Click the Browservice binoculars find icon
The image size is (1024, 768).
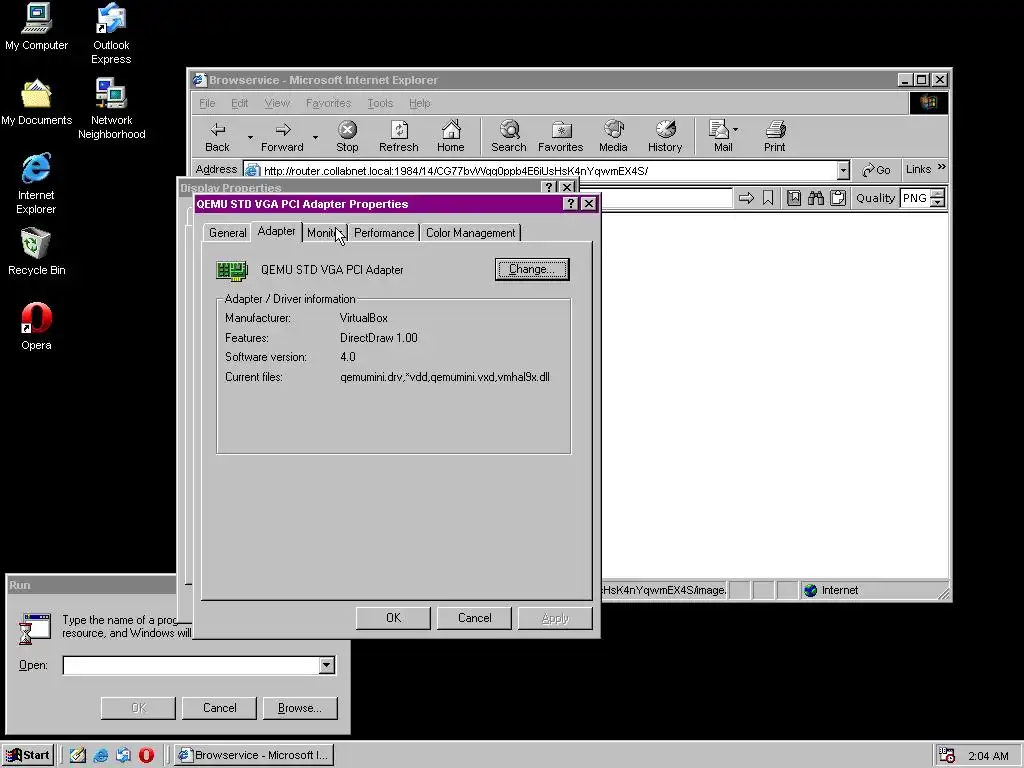[816, 198]
